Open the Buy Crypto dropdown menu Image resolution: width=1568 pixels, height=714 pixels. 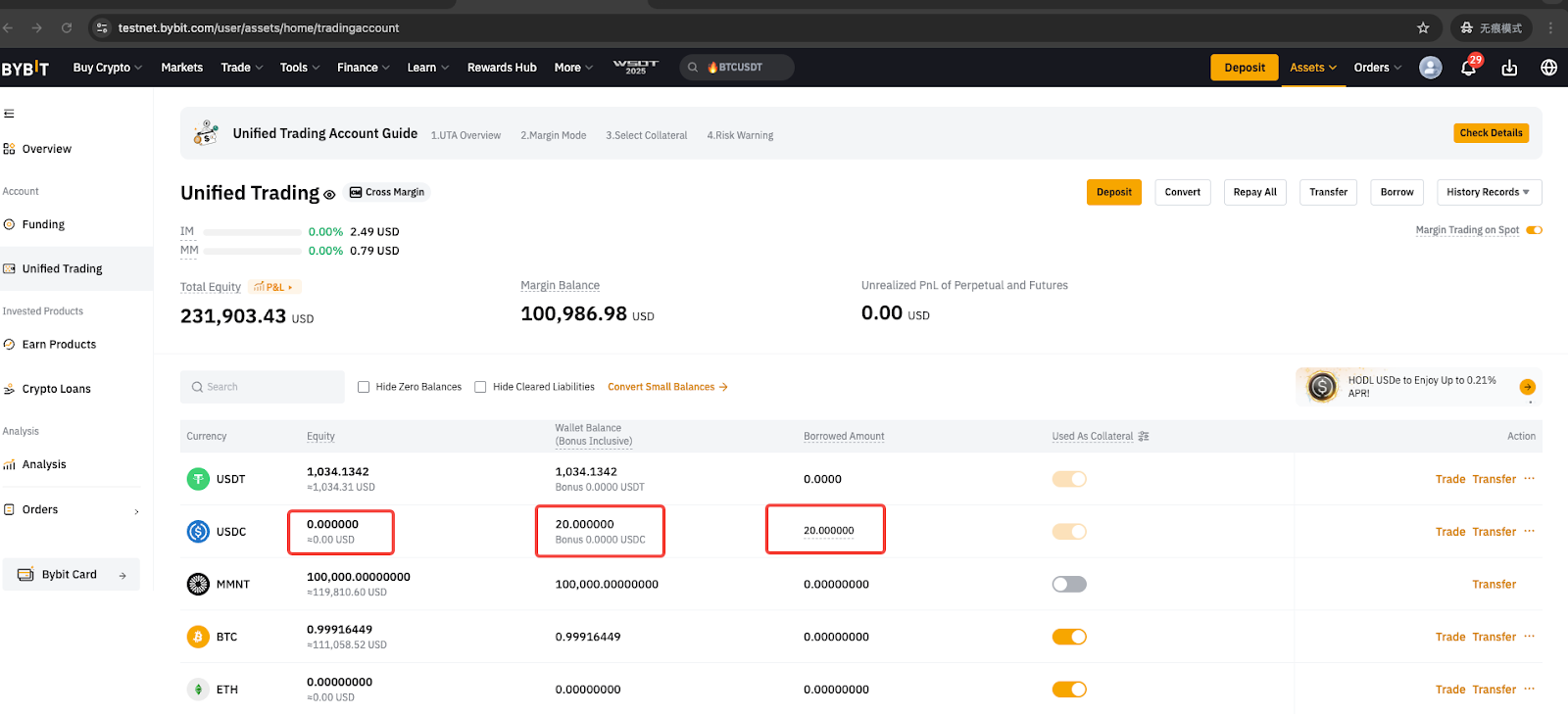coord(107,68)
